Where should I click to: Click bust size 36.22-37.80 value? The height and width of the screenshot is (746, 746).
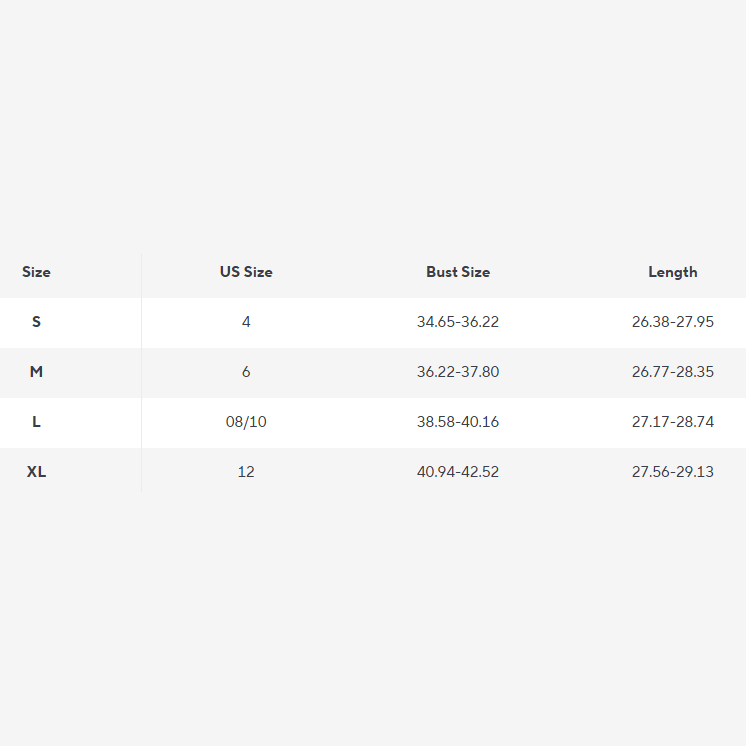point(458,372)
